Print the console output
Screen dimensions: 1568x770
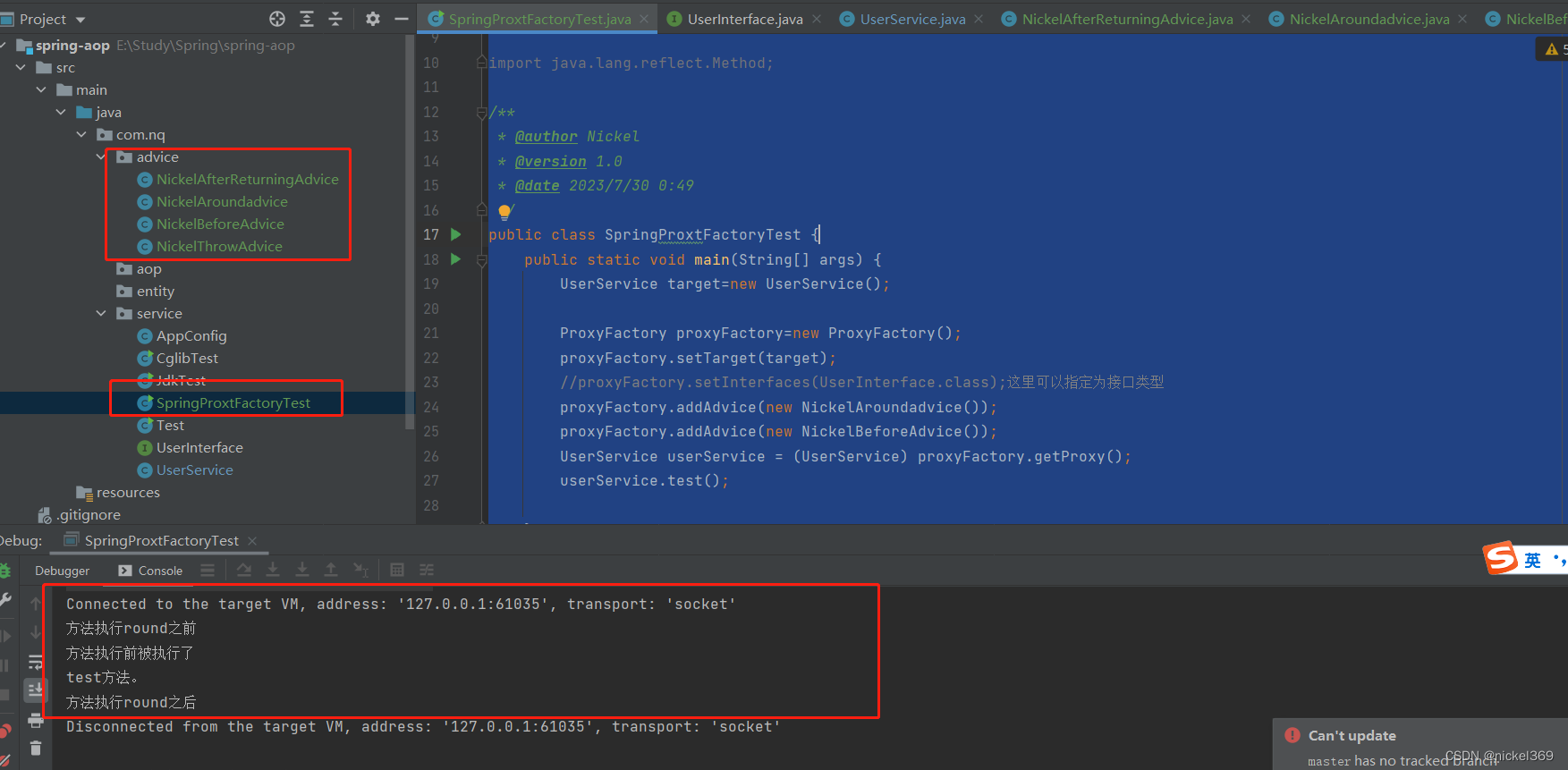coord(36,720)
